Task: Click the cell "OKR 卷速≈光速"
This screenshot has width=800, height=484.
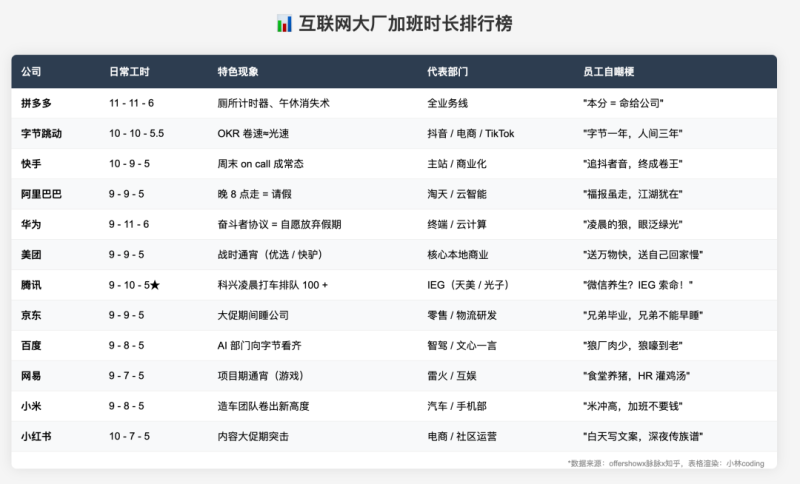Action: click(x=253, y=134)
